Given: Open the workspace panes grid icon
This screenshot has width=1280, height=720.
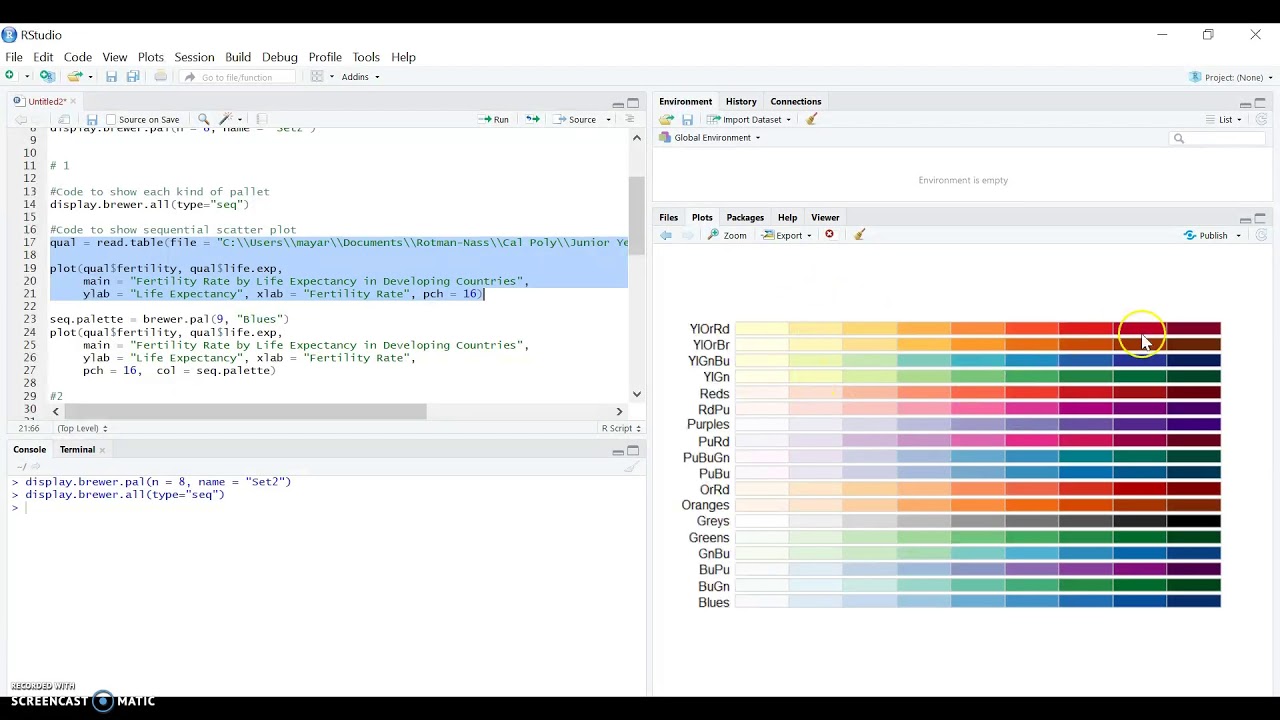Looking at the screenshot, I should point(317,77).
